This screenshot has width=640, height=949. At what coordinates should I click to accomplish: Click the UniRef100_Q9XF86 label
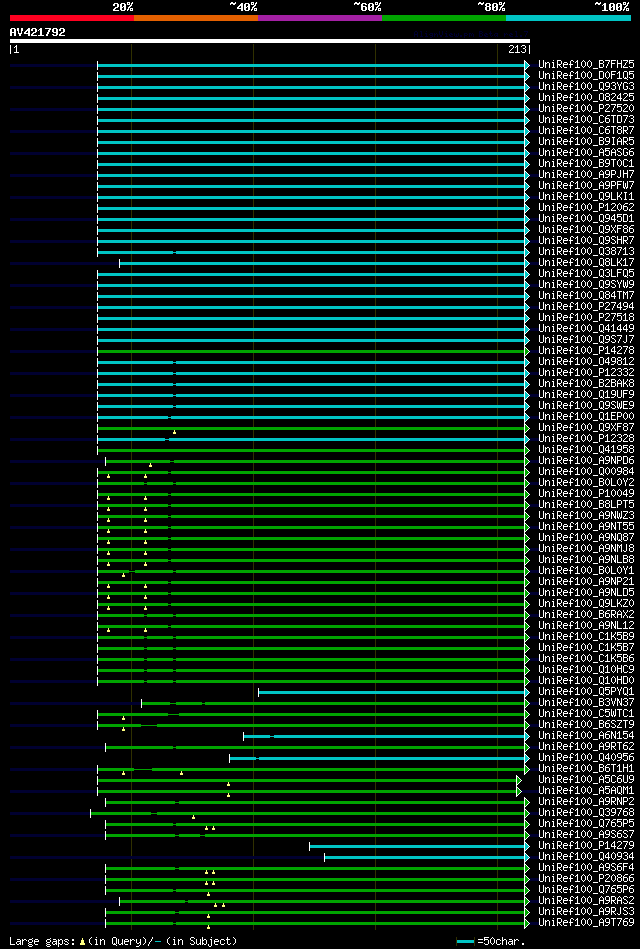586,229
